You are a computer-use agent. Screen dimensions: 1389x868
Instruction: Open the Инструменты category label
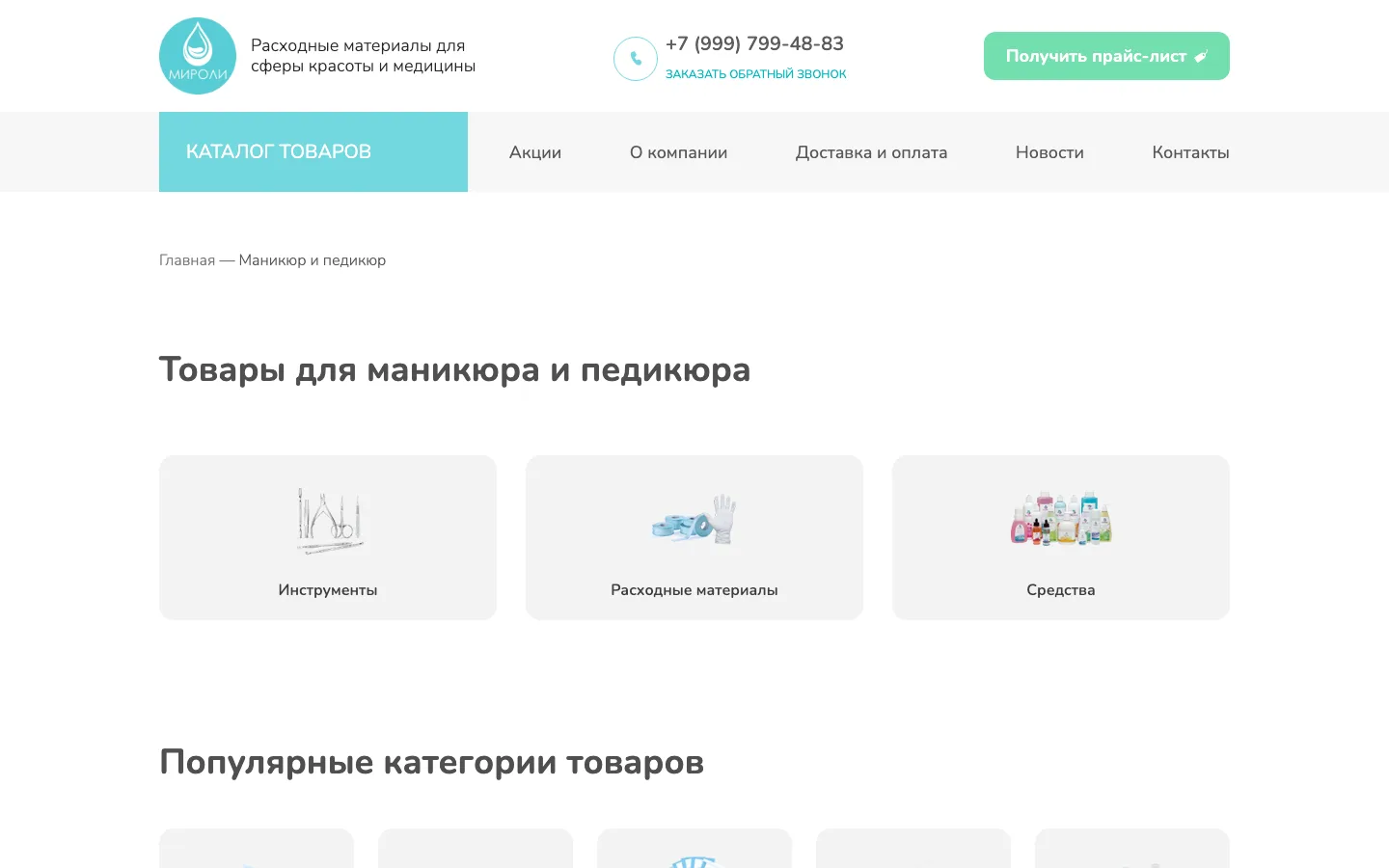[328, 590]
